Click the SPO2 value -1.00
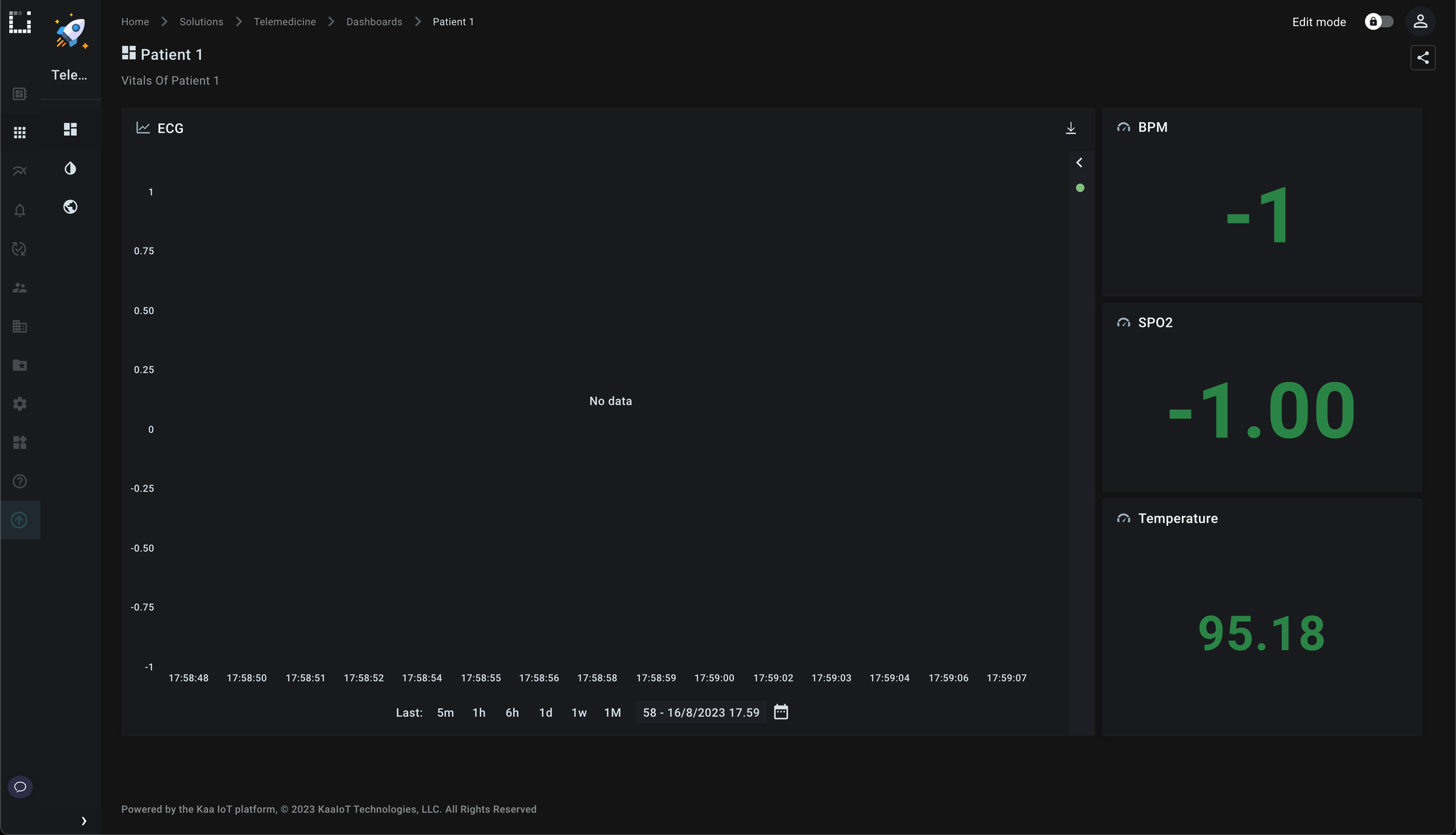 point(1261,411)
